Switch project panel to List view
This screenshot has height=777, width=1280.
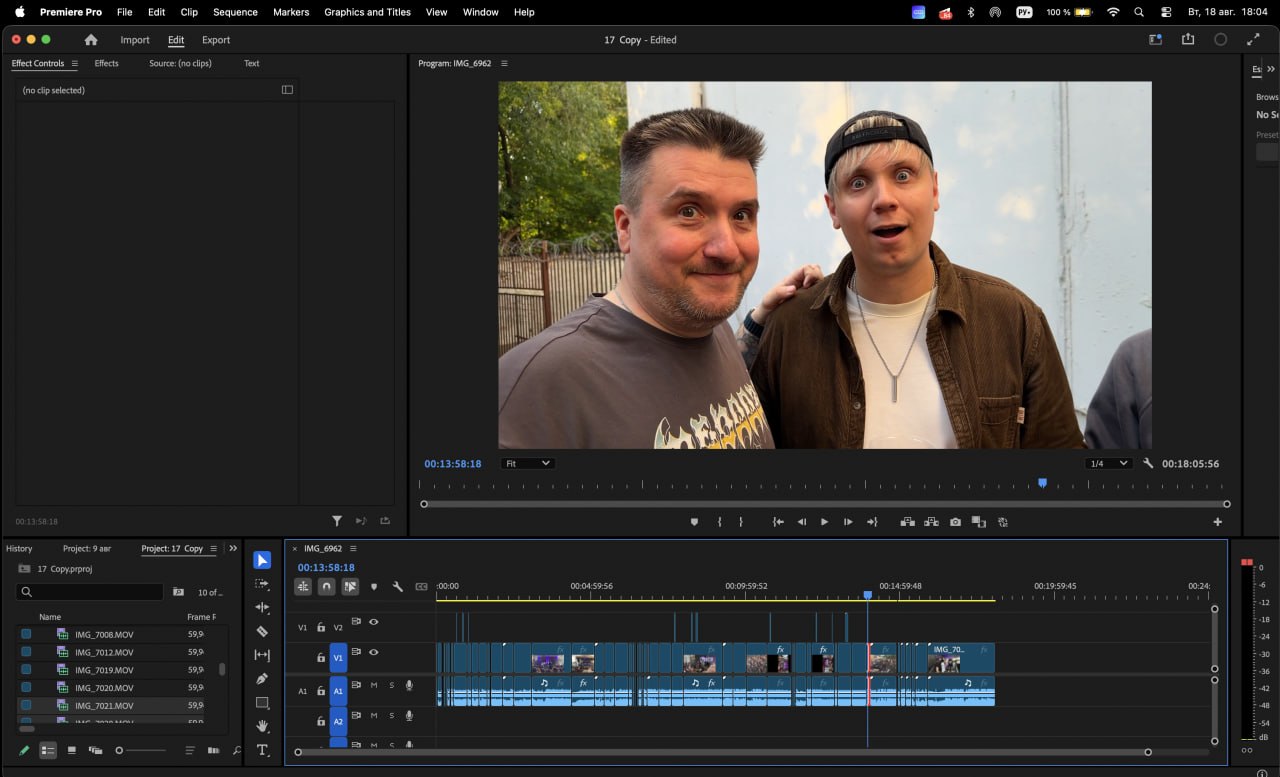pyautogui.click(x=48, y=750)
